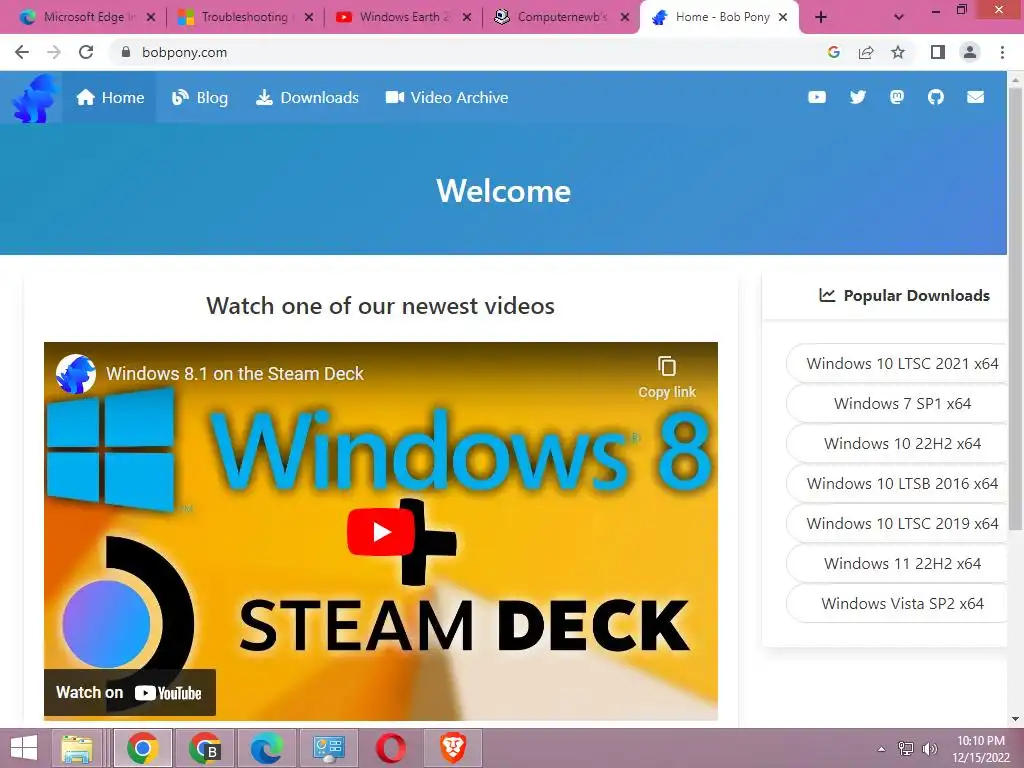This screenshot has height=768, width=1024.
Task: Open the GitHub icon in site header
Action: pos(936,97)
